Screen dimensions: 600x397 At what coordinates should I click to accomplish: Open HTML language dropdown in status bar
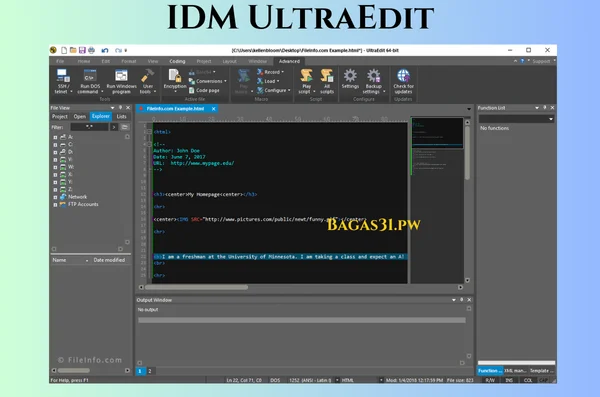[x=381, y=380]
